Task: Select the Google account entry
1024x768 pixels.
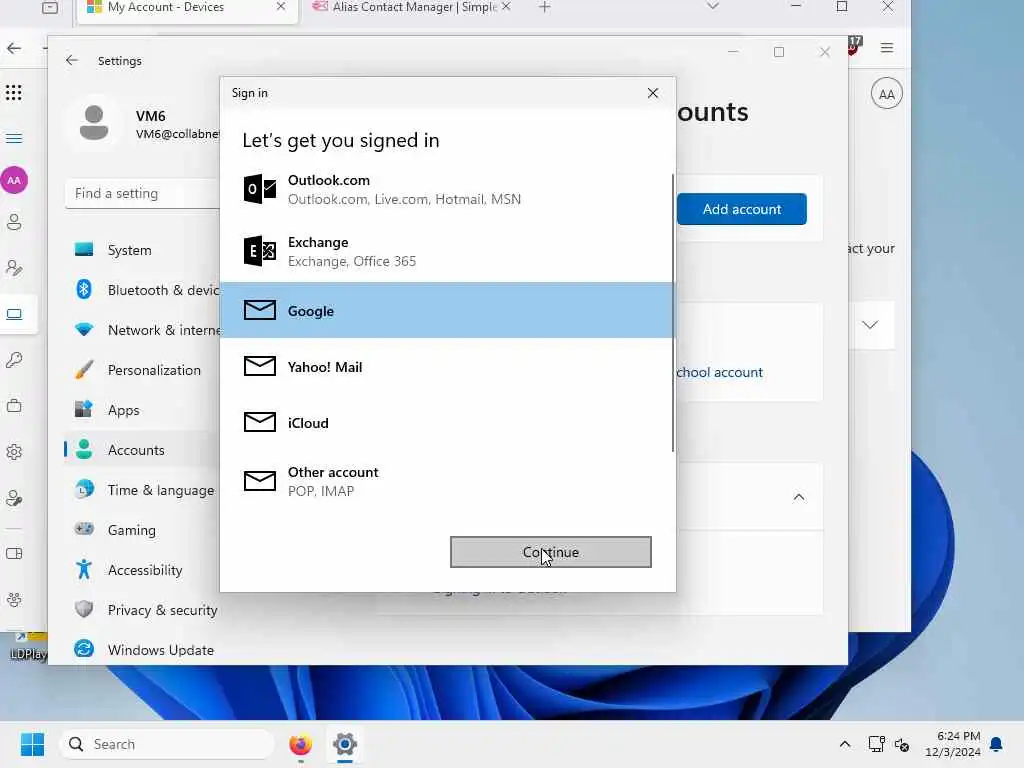Action: click(x=447, y=310)
